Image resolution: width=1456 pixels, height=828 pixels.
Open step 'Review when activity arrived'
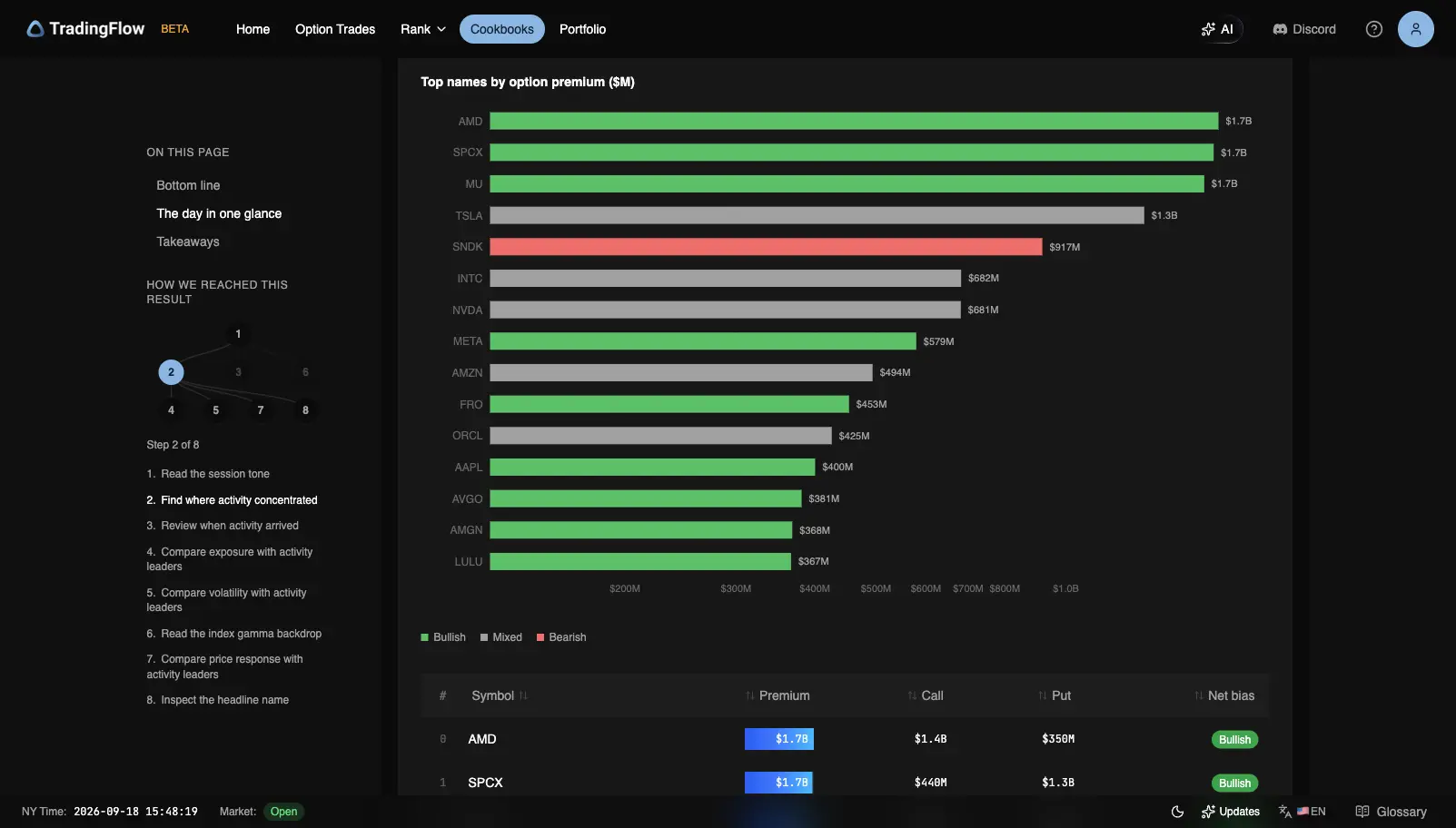pyautogui.click(x=223, y=526)
